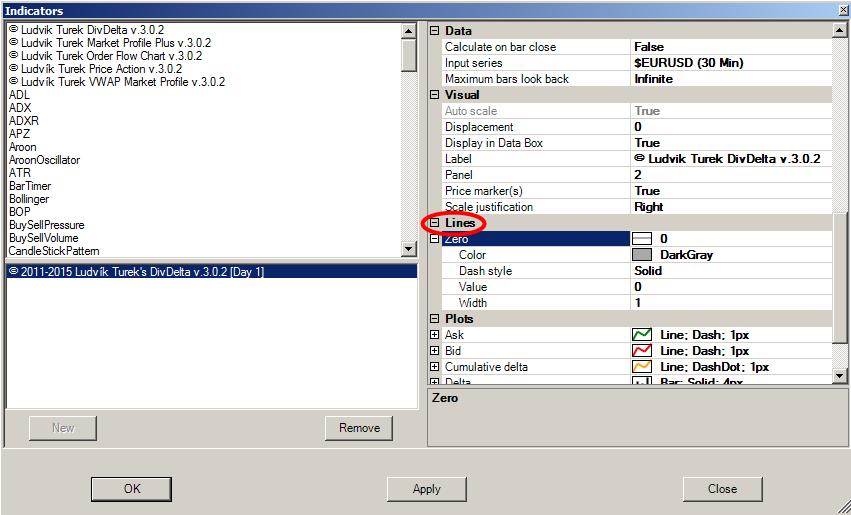Expand the Cumulative delta plot properties

(x=434, y=367)
